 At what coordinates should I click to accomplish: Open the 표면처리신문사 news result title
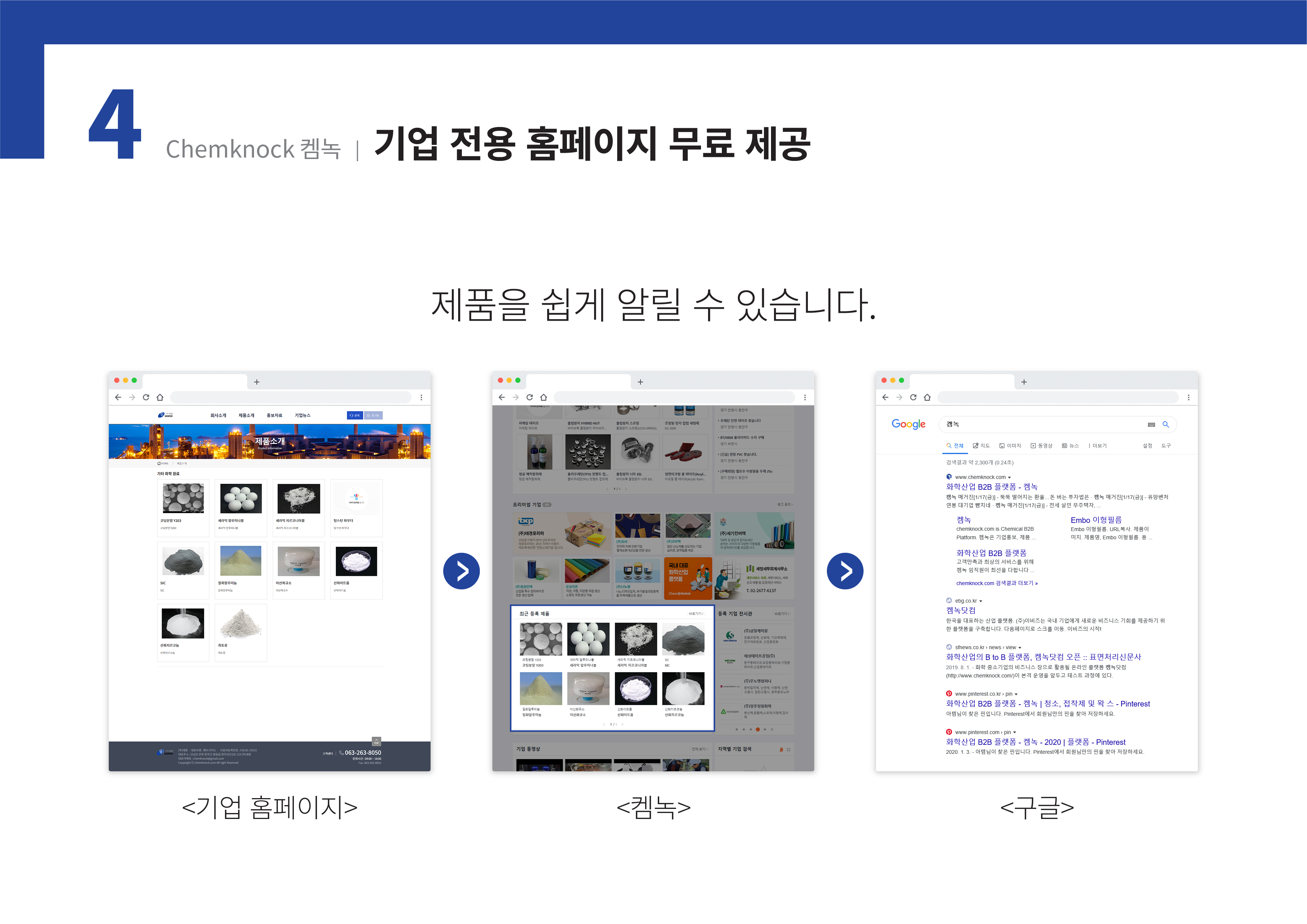click(1043, 657)
